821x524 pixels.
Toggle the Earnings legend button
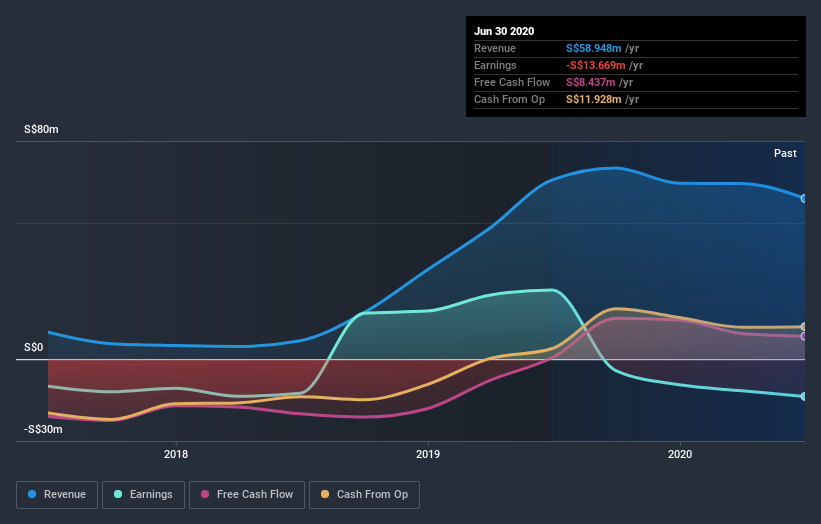[x=143, y=495]
